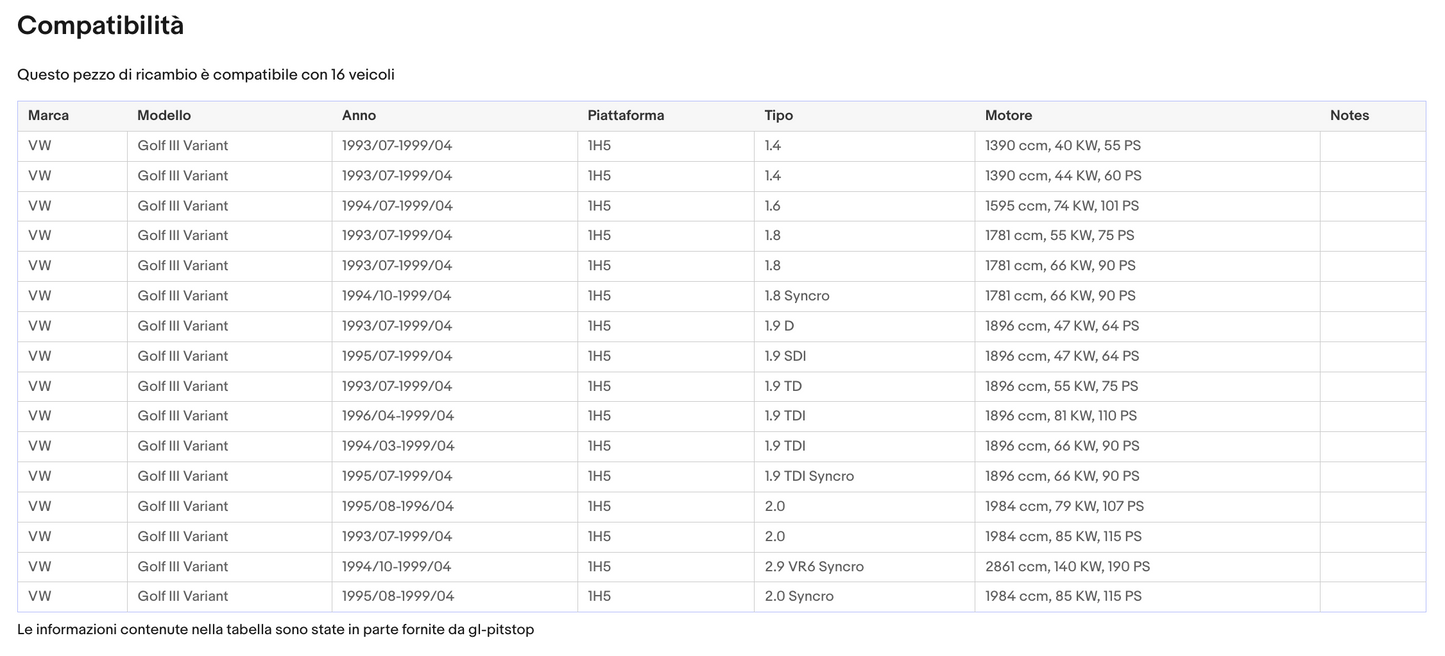
Task: Select the Piattaforma column header
Action: (626, 116)
